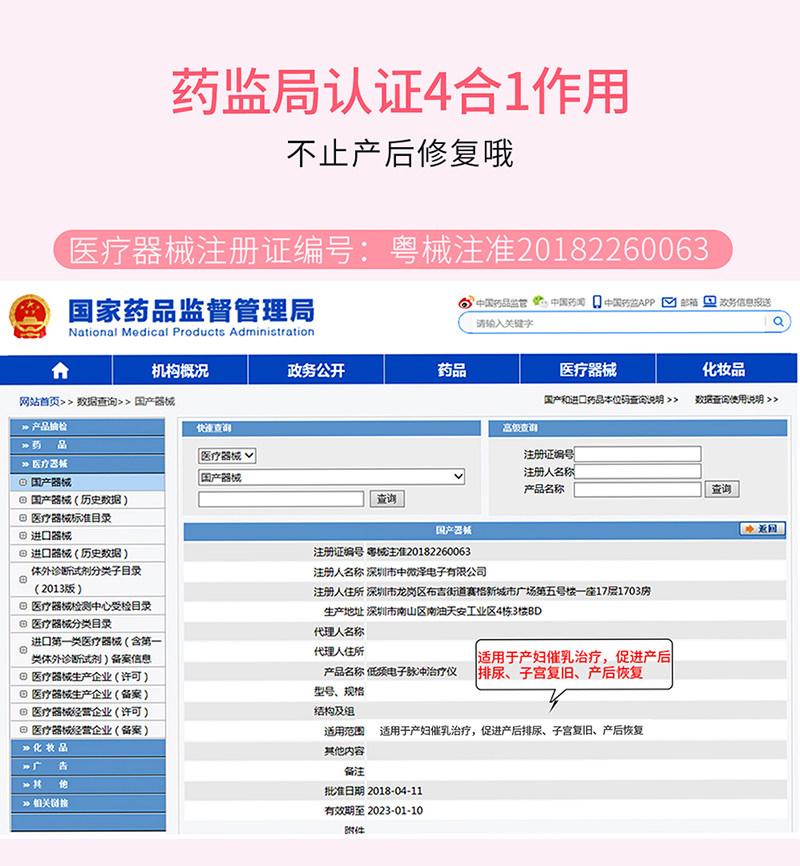Open the 医疗器械 category dropdown
Image resolution: width=800 pixels, height=866 pixels.
click(x=227, y=456)
